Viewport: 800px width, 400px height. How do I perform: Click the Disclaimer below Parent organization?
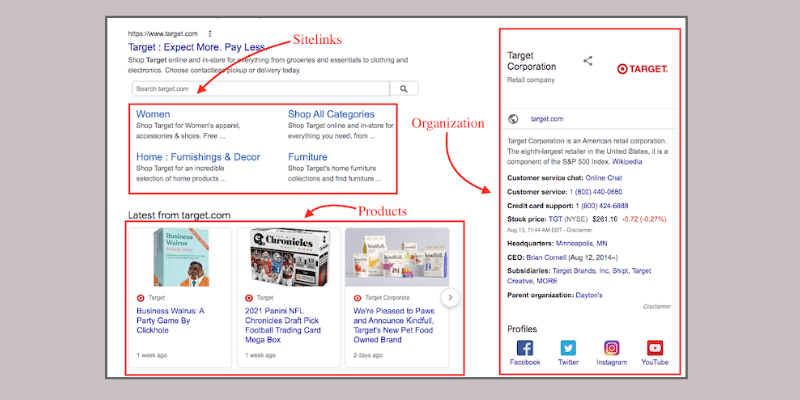click(x=657, y=307)
